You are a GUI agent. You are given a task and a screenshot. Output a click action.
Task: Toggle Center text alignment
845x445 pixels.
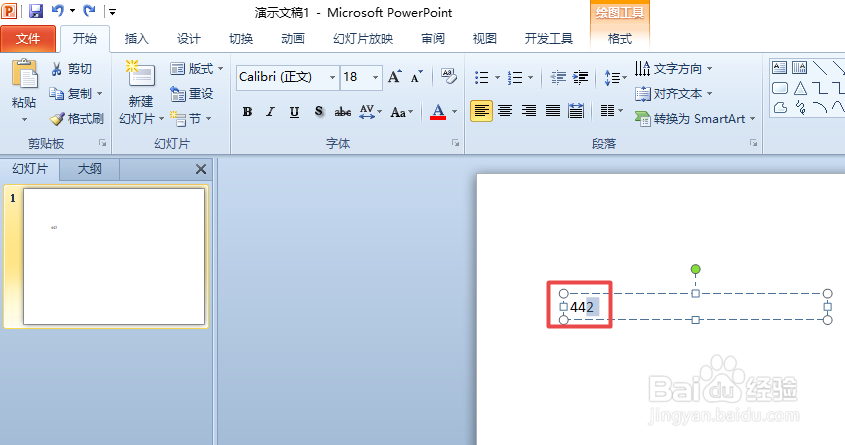point(505,111)
